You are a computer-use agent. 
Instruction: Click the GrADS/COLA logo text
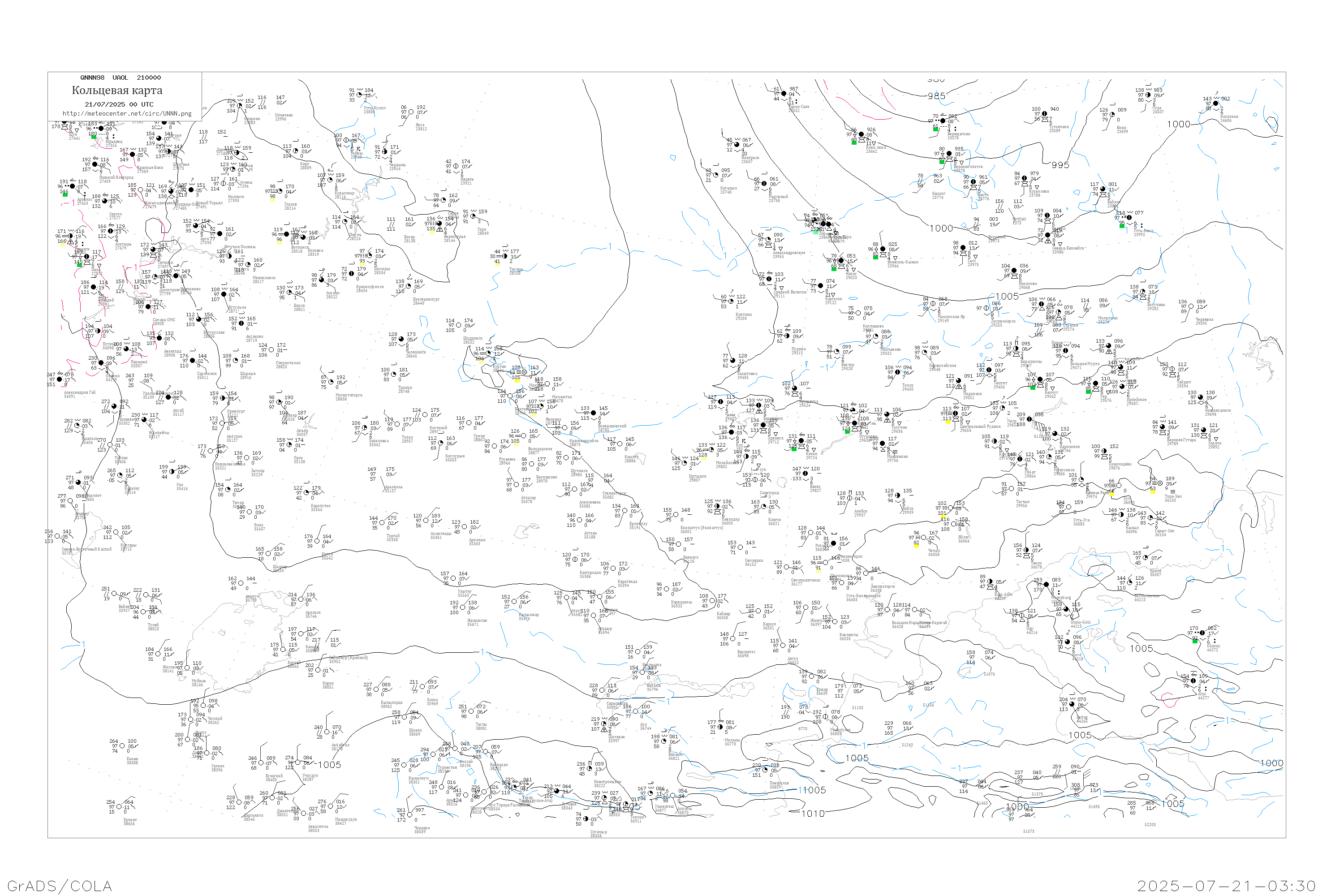coord(60,886)
